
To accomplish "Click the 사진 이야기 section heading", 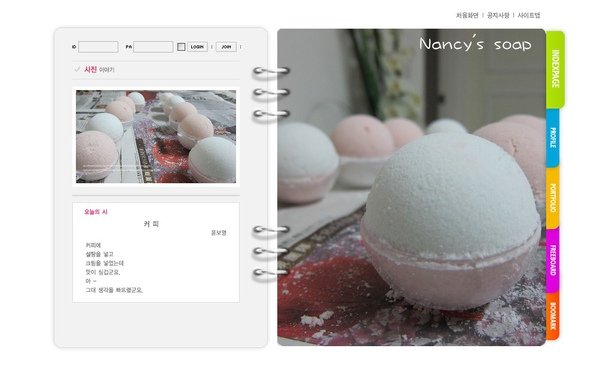I will 99,70.
